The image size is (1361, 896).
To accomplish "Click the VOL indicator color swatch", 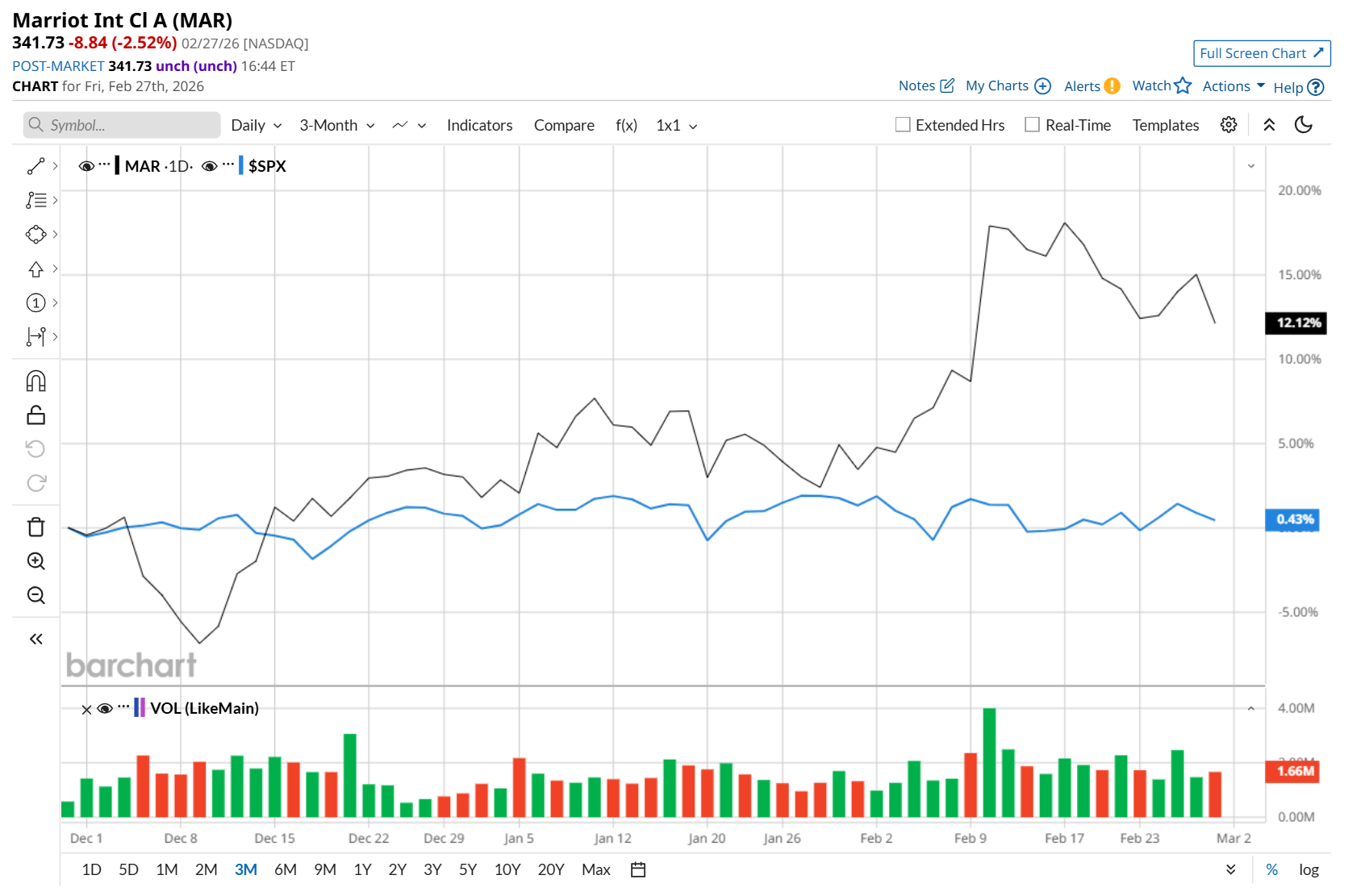I will (140, 708).
